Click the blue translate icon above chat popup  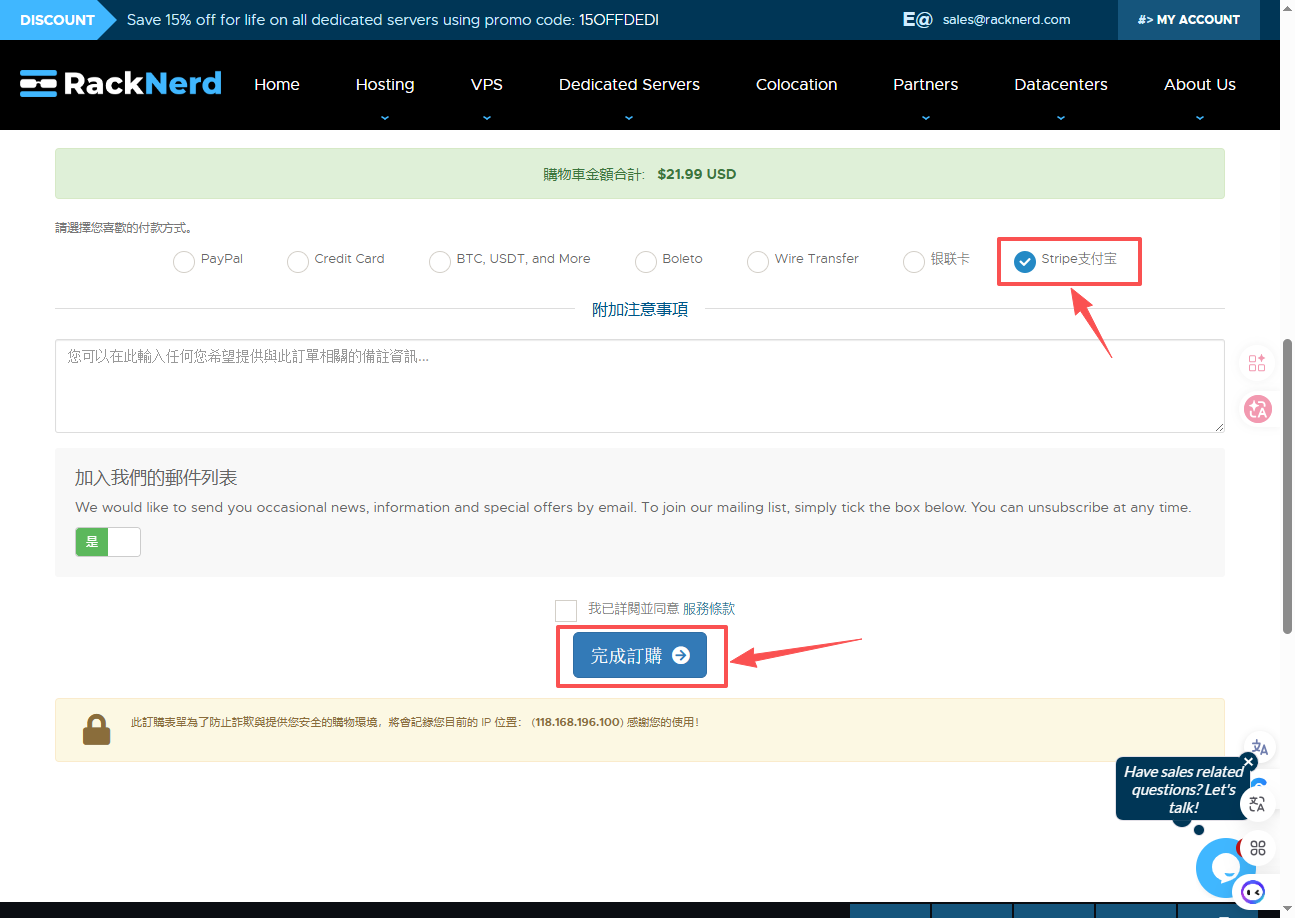(1259, 748)
